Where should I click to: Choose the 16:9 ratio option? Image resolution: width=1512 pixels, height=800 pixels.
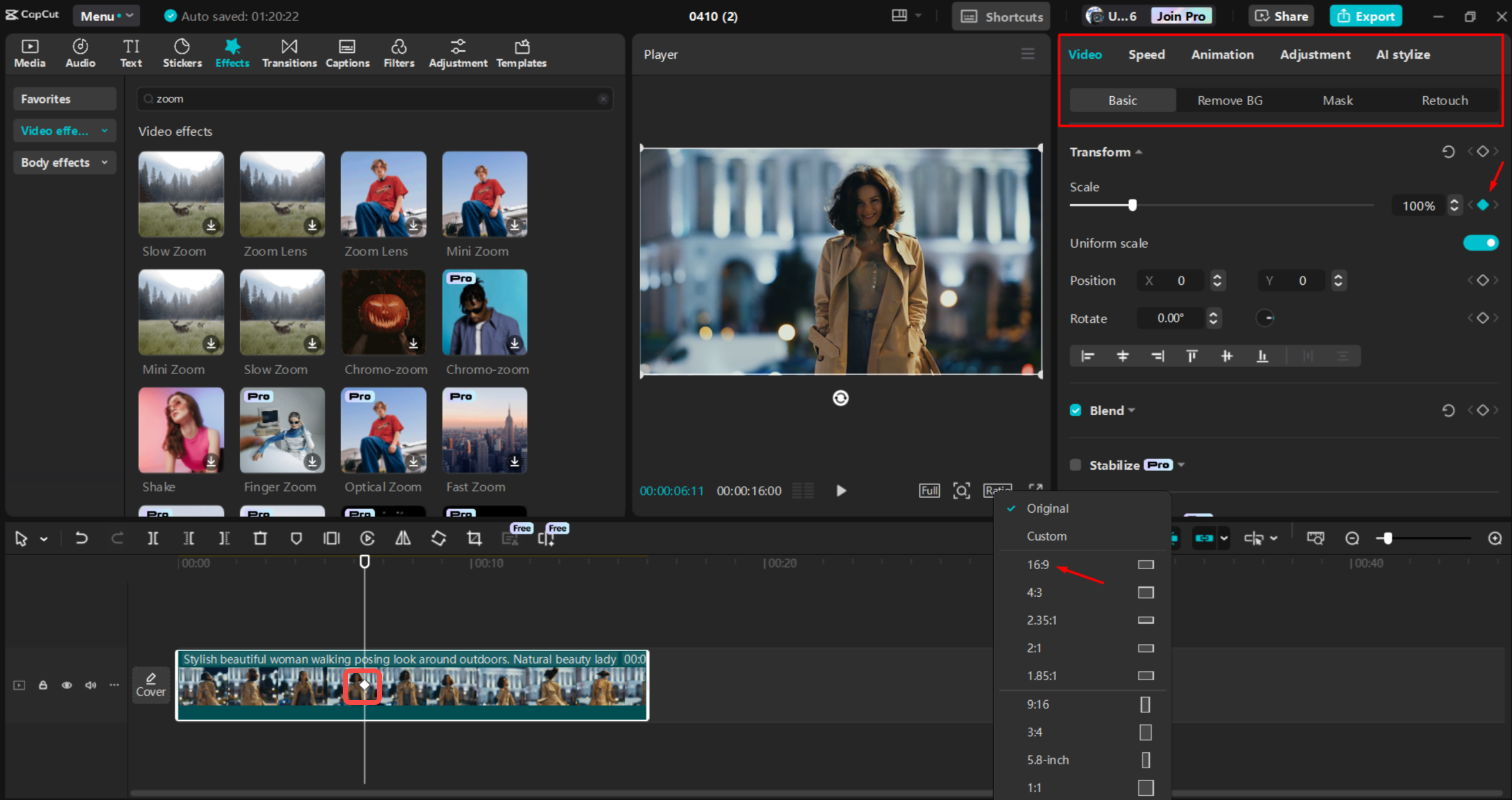coord(1038,564)
